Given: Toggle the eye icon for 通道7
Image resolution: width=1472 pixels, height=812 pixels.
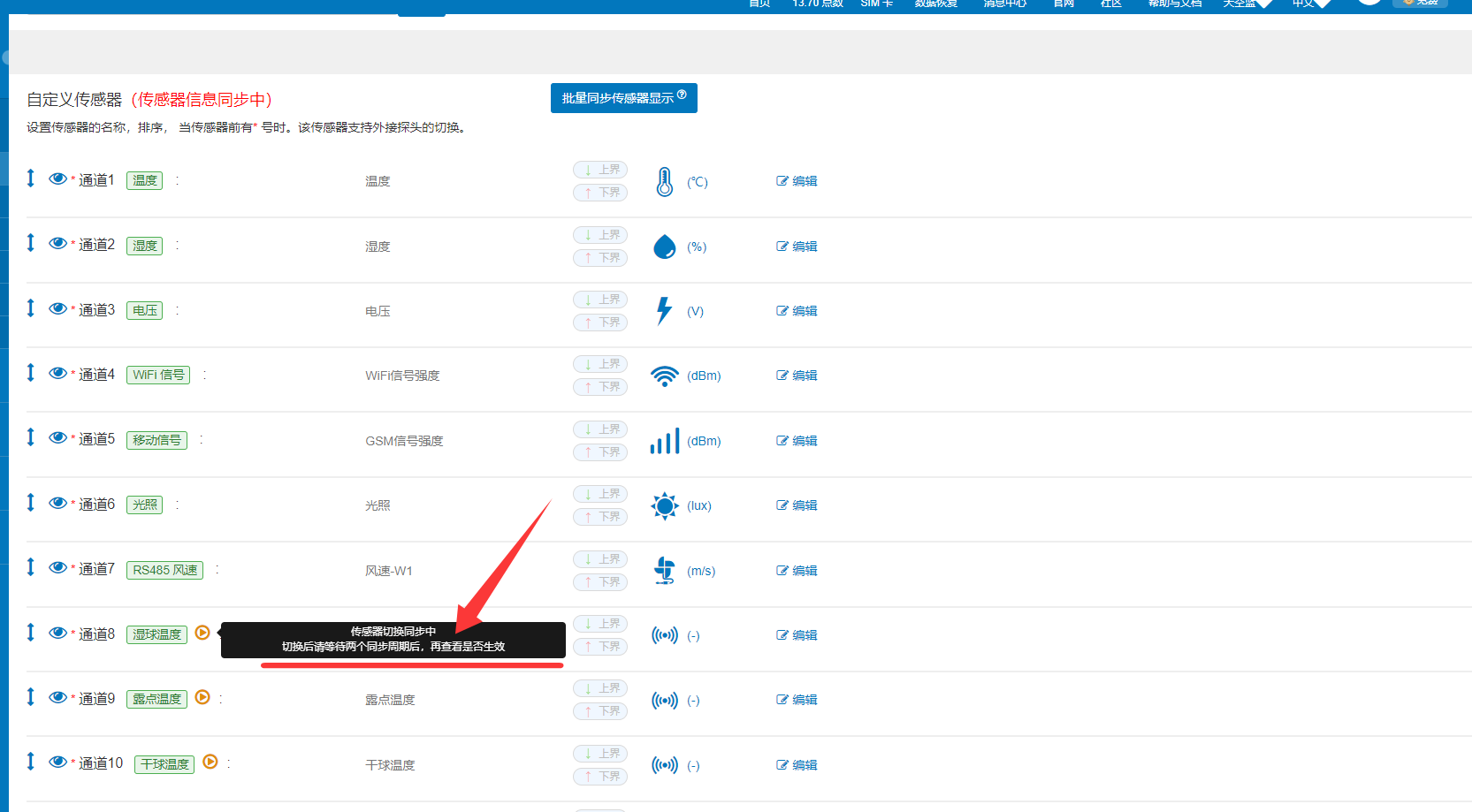Looking at the screenshot, I should pos(57,567).
